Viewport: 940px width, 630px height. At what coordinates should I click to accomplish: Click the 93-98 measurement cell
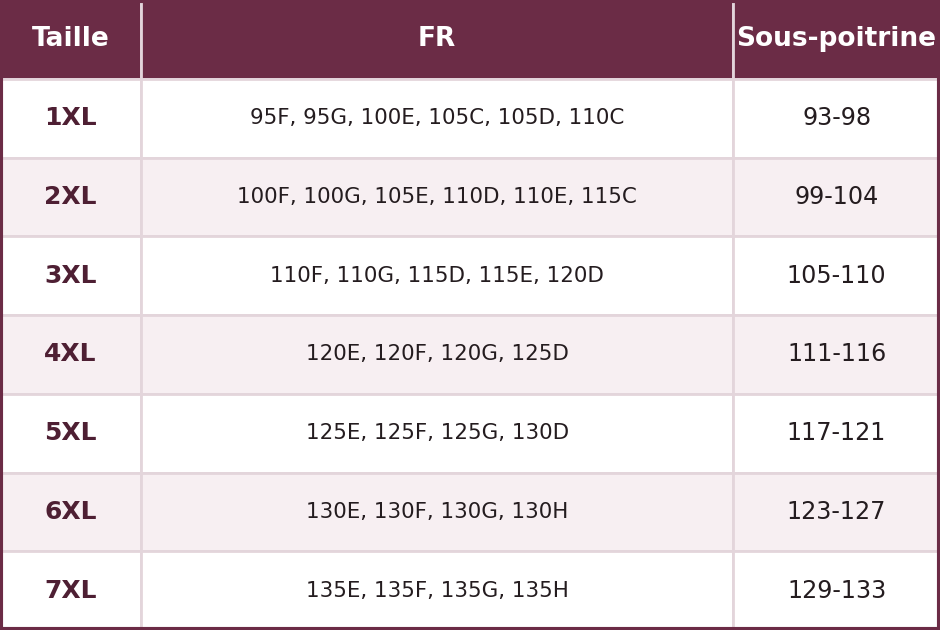[836, 117]
